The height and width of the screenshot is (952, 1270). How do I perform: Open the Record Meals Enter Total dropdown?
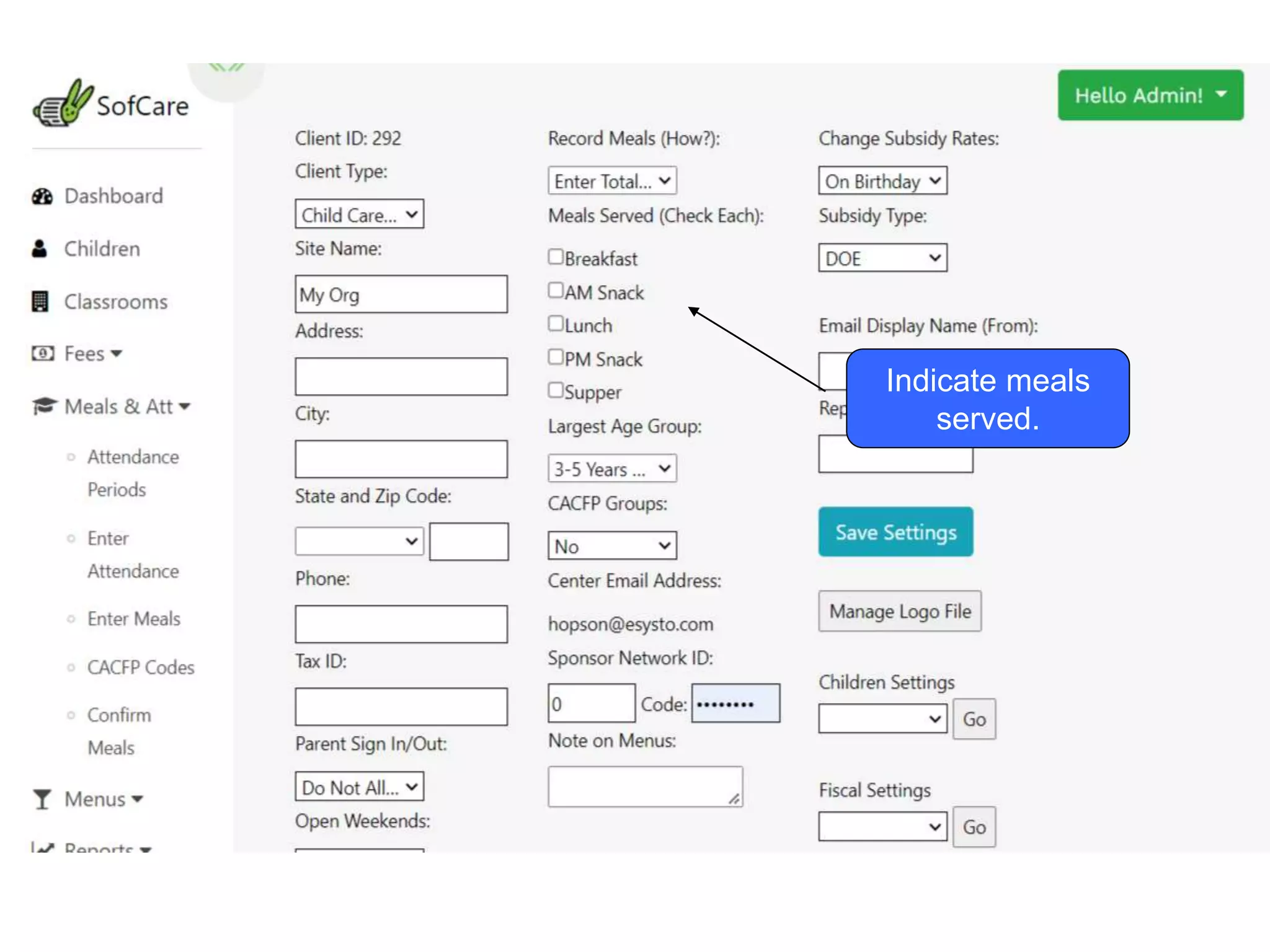(612, 181)
